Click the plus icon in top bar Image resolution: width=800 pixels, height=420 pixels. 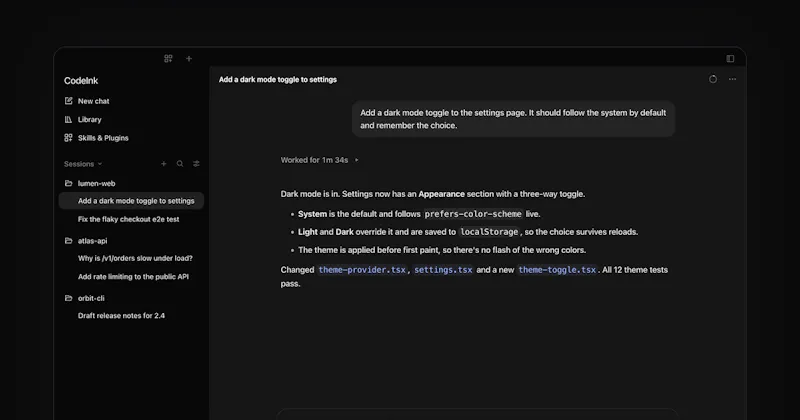click(x=189, y=59)
